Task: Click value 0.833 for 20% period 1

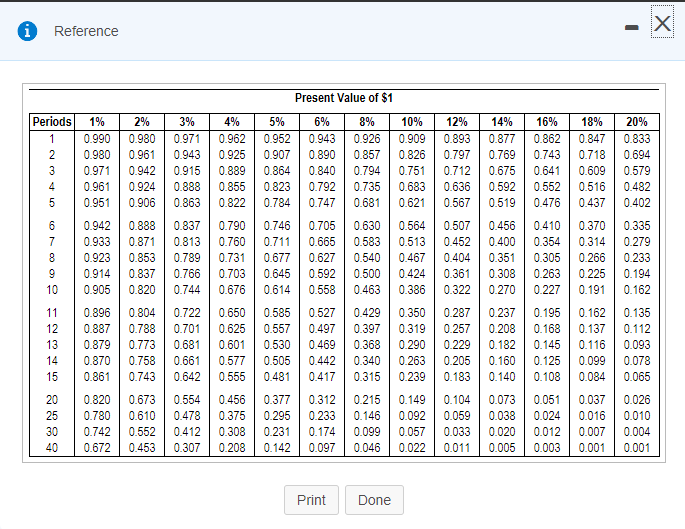Action: coord(637,139)
